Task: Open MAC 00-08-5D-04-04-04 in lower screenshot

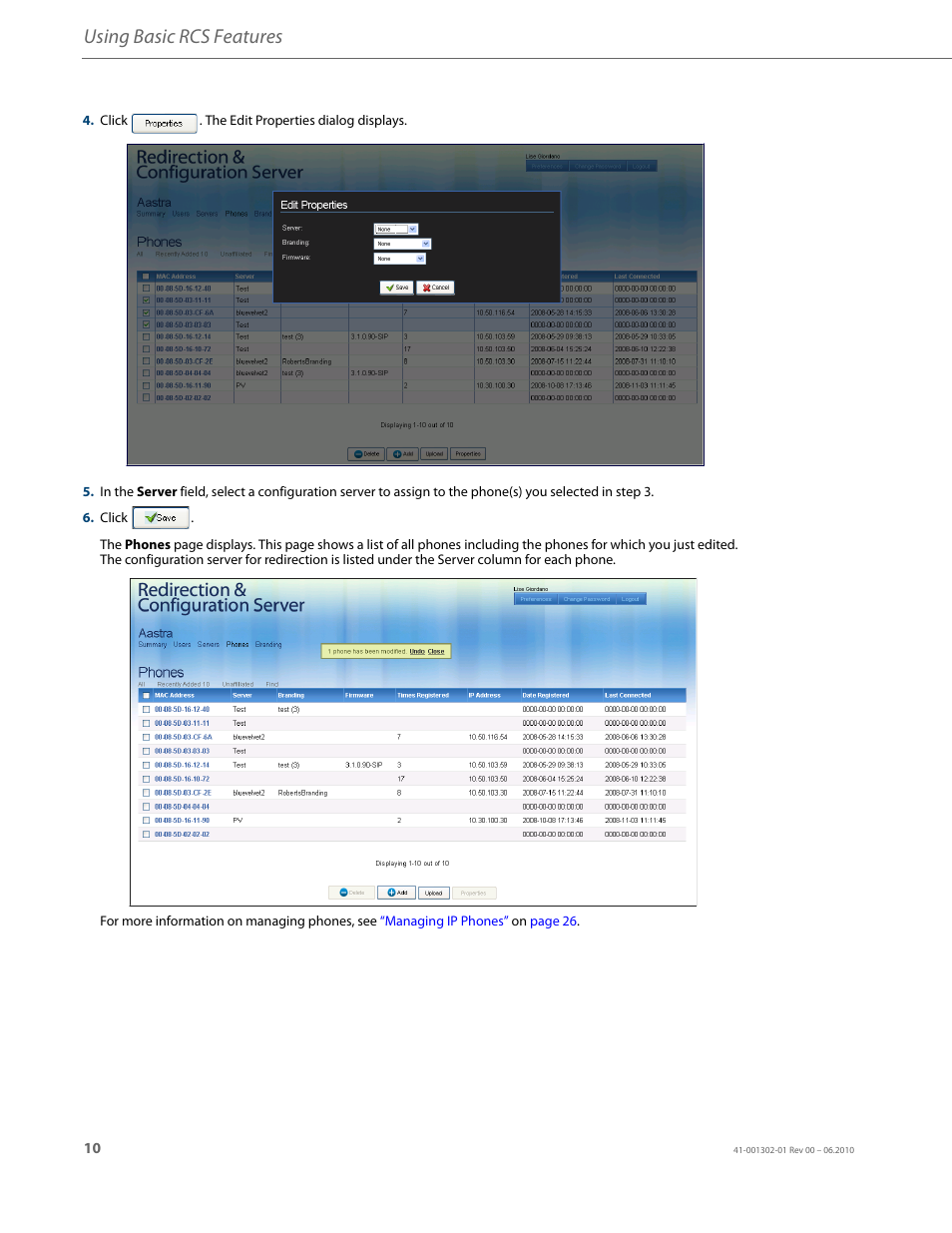Action: click(x=182, y=807)
